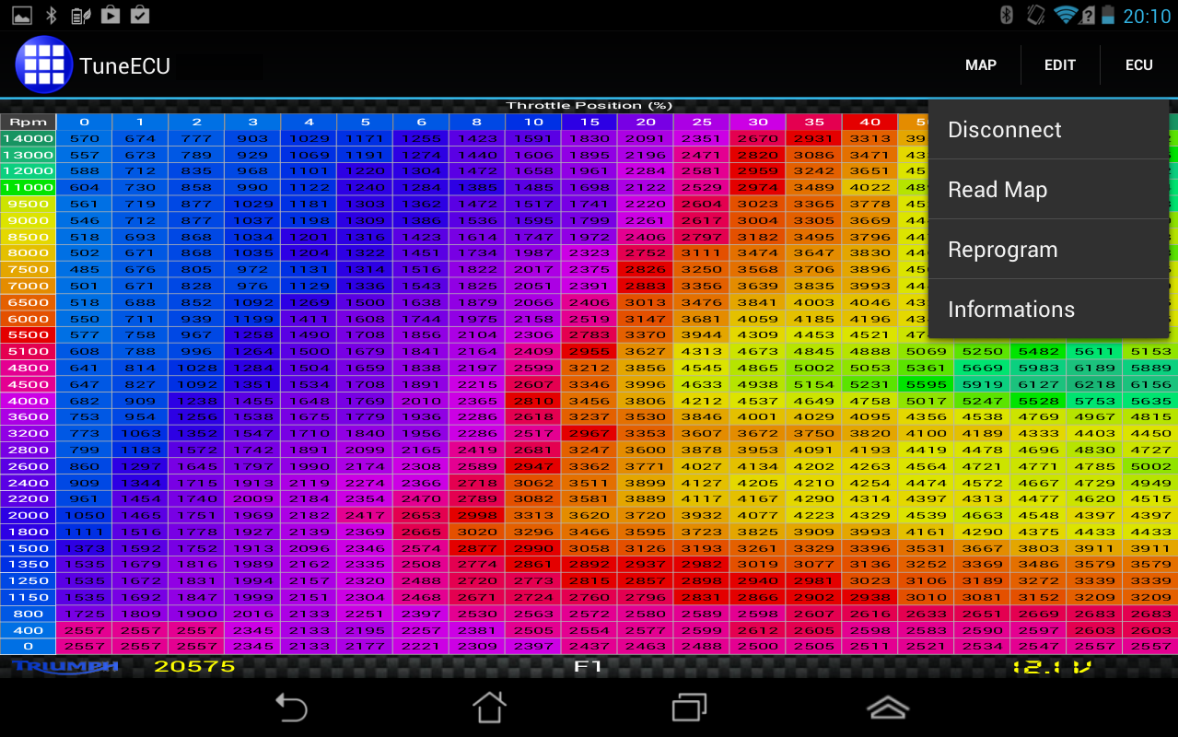
Task: Select cell 6218 in 4500 row
Action: click(x=1094, y=384)
